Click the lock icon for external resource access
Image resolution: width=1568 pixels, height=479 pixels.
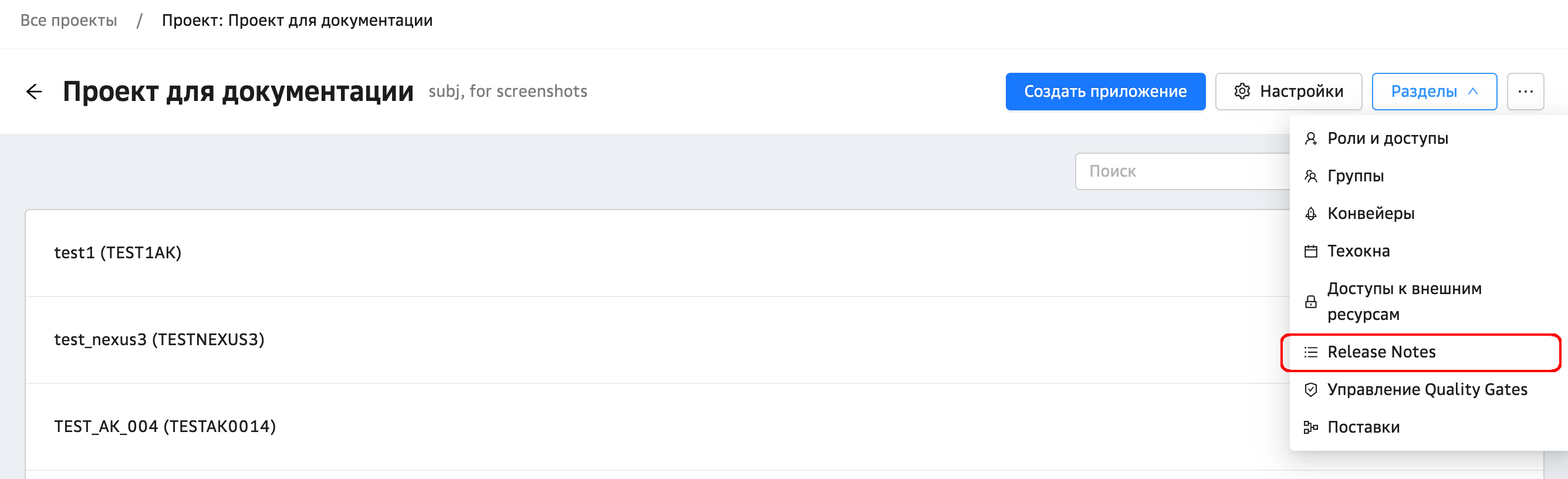click(x=1310, y=302)
